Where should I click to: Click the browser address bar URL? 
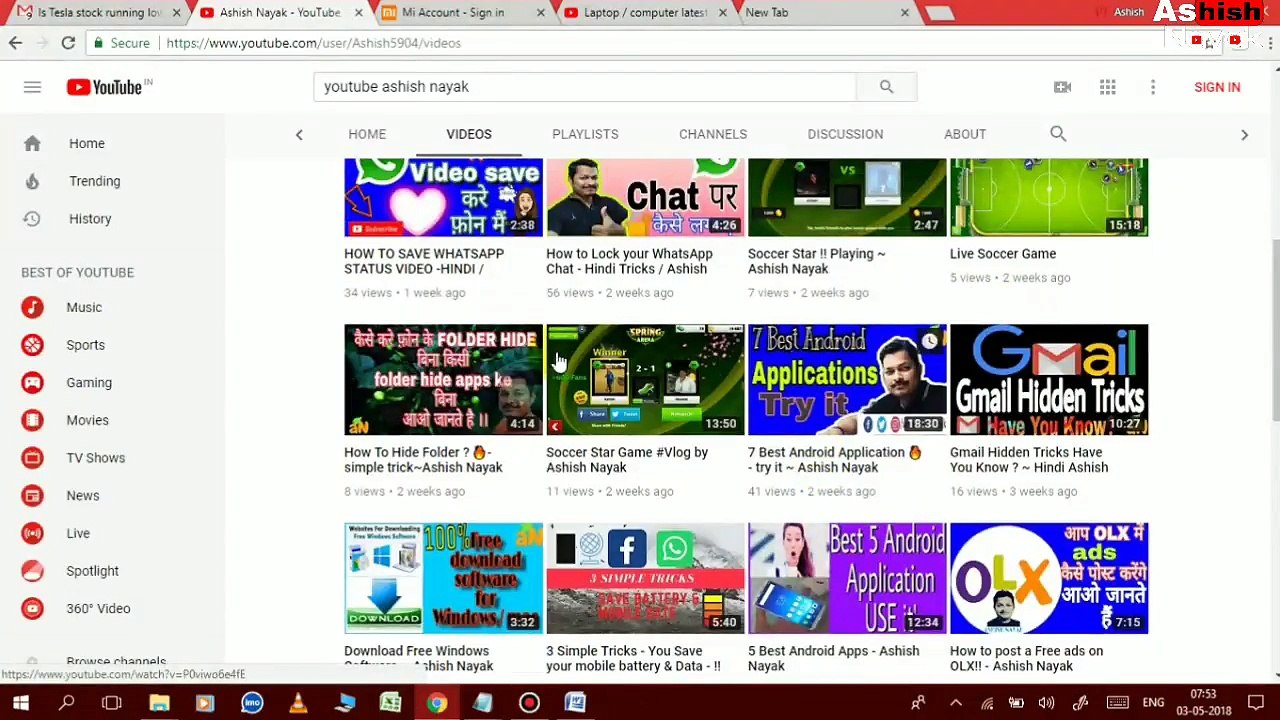coord(313,43)
